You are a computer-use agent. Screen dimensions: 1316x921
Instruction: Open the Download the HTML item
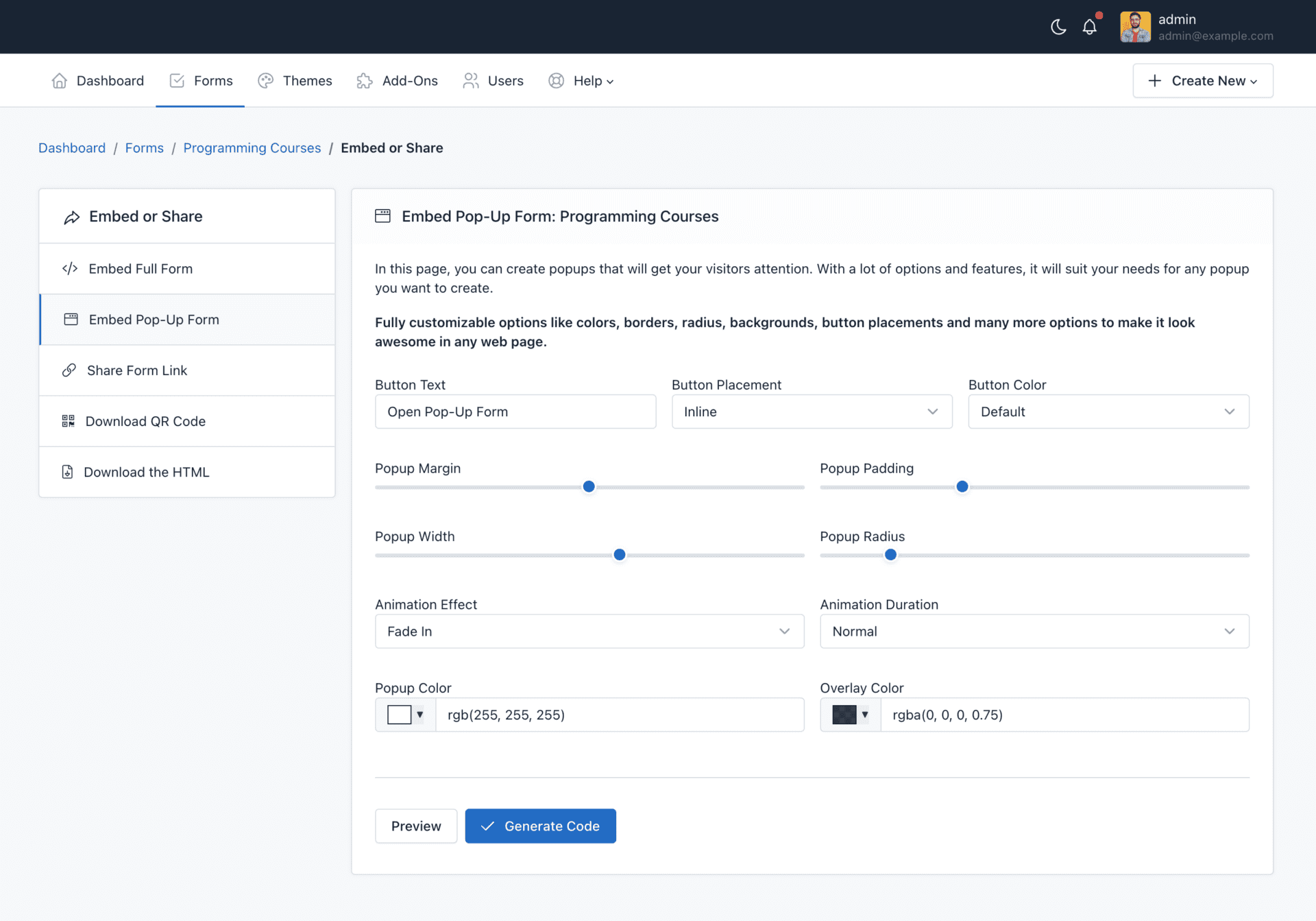(146, 472)
